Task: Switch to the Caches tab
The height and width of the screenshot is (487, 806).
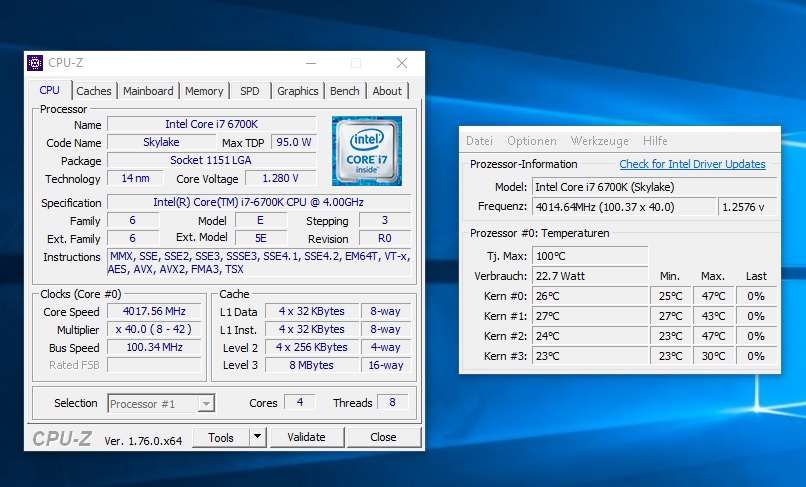Action: pyautogui.click(x=94, y=91)
